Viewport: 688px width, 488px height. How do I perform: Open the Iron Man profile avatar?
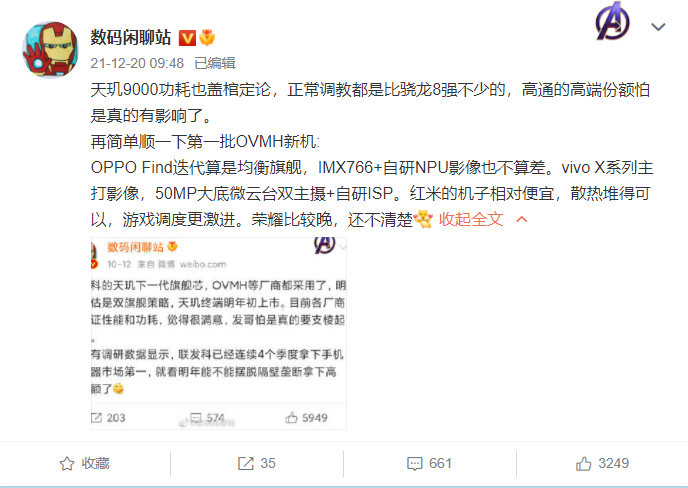pyautogui.click(x=50, y=50)
